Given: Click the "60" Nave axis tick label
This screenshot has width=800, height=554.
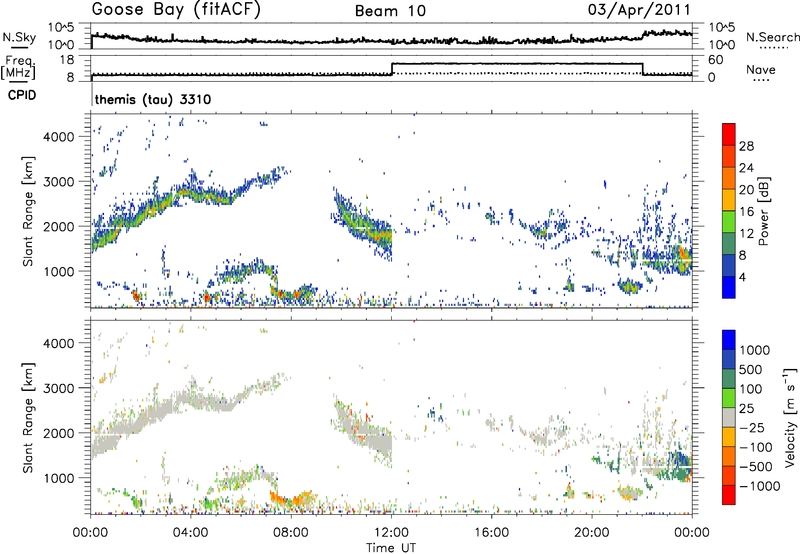Looking at the screenshot, I should [x=716, y=60].
